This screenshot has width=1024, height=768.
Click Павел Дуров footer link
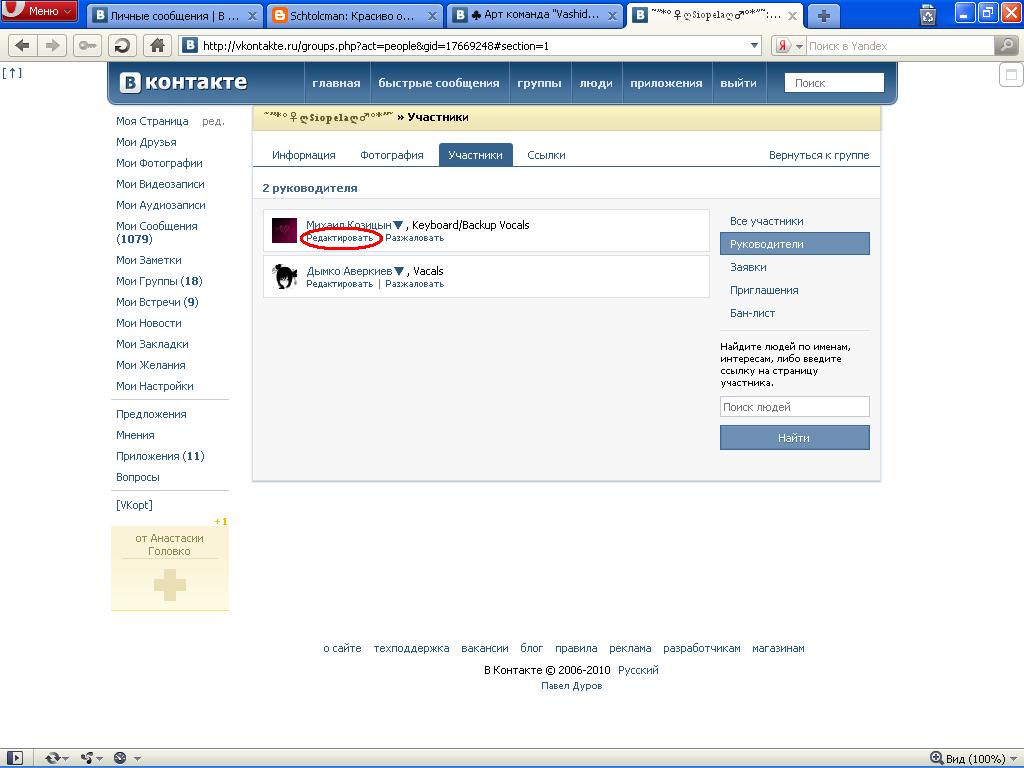tap(571, 686)
